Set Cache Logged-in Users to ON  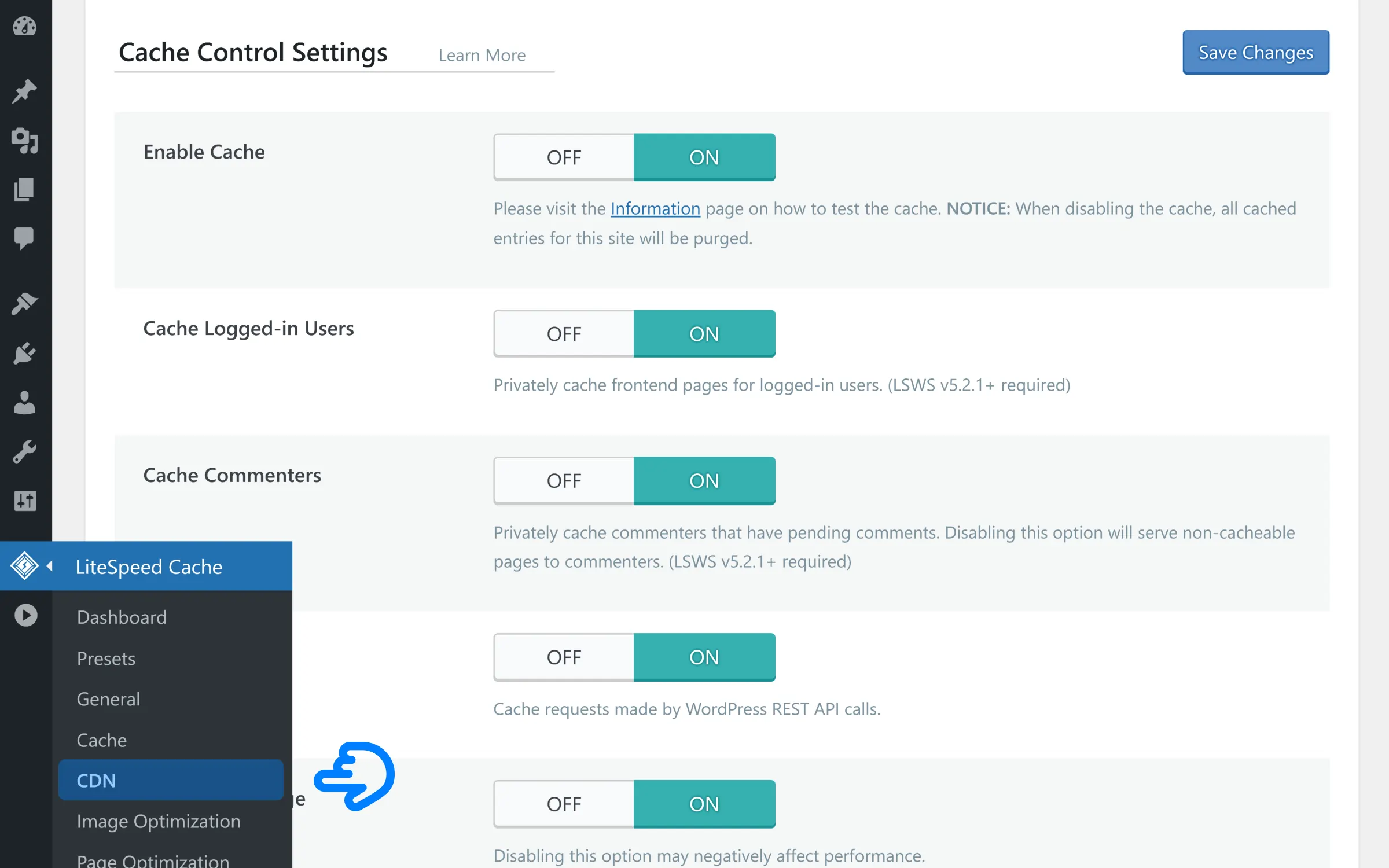click(x=704, y=334)
